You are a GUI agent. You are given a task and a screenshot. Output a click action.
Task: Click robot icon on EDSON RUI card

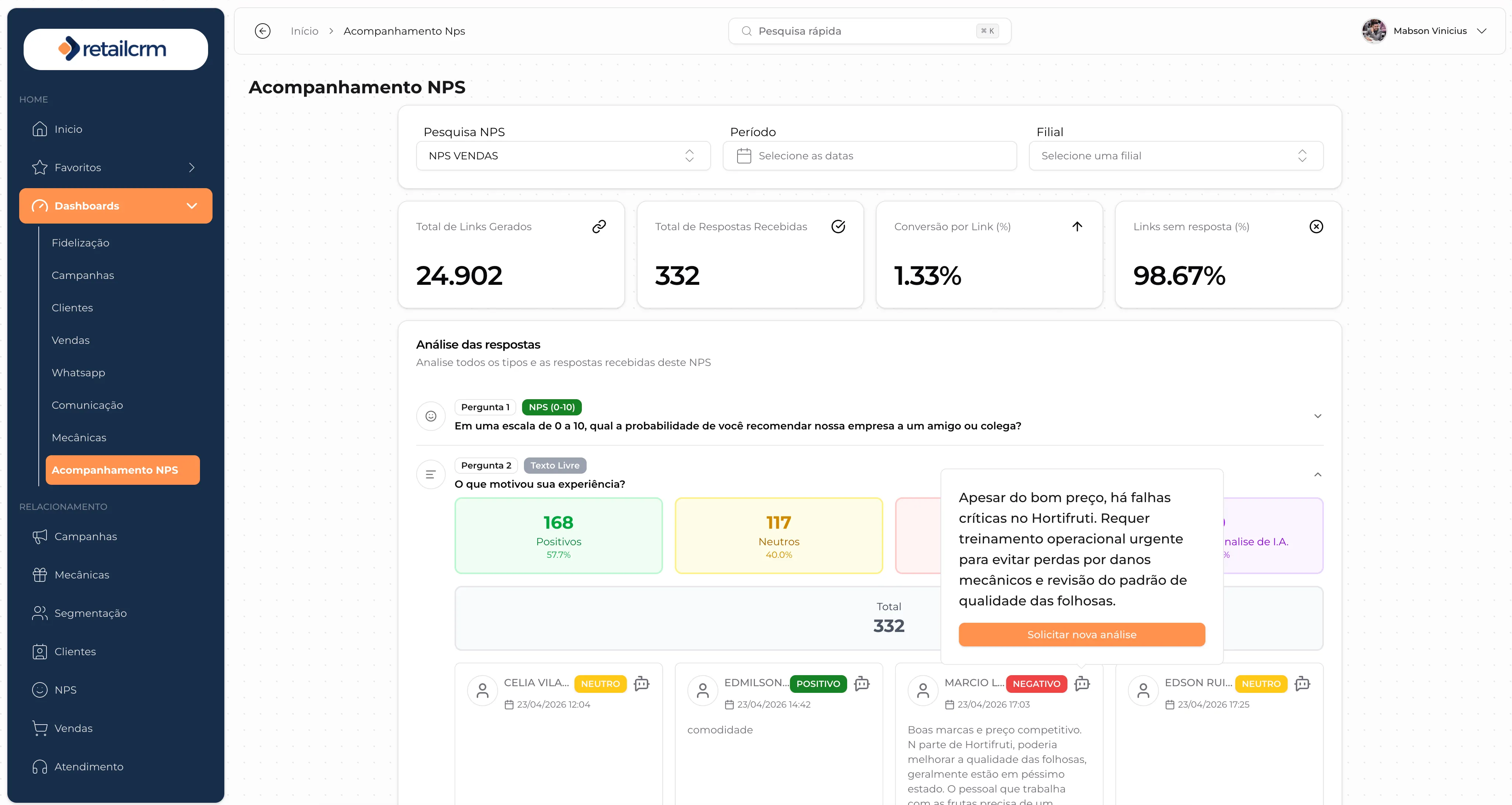click(1302, 684)
